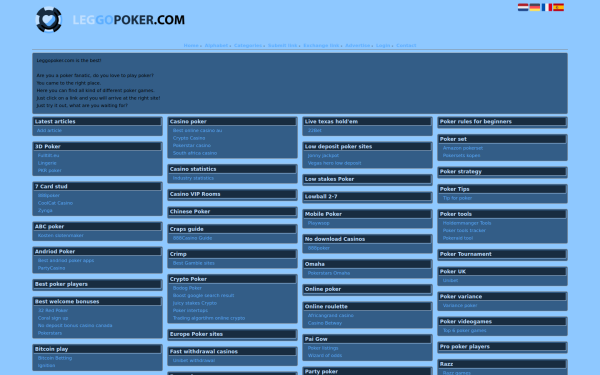
Task: Open the Wizard of odds link
Action: (325, 355)
